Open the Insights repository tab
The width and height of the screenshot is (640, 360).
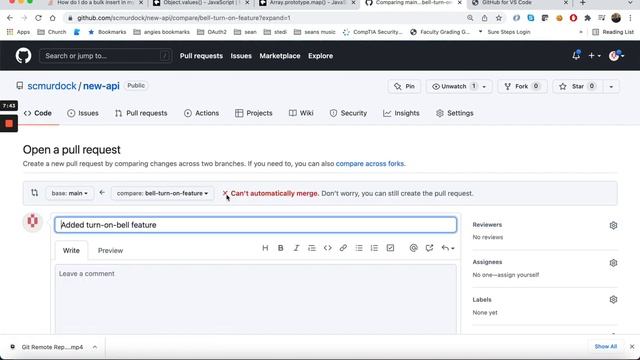(x=401, y=113)
